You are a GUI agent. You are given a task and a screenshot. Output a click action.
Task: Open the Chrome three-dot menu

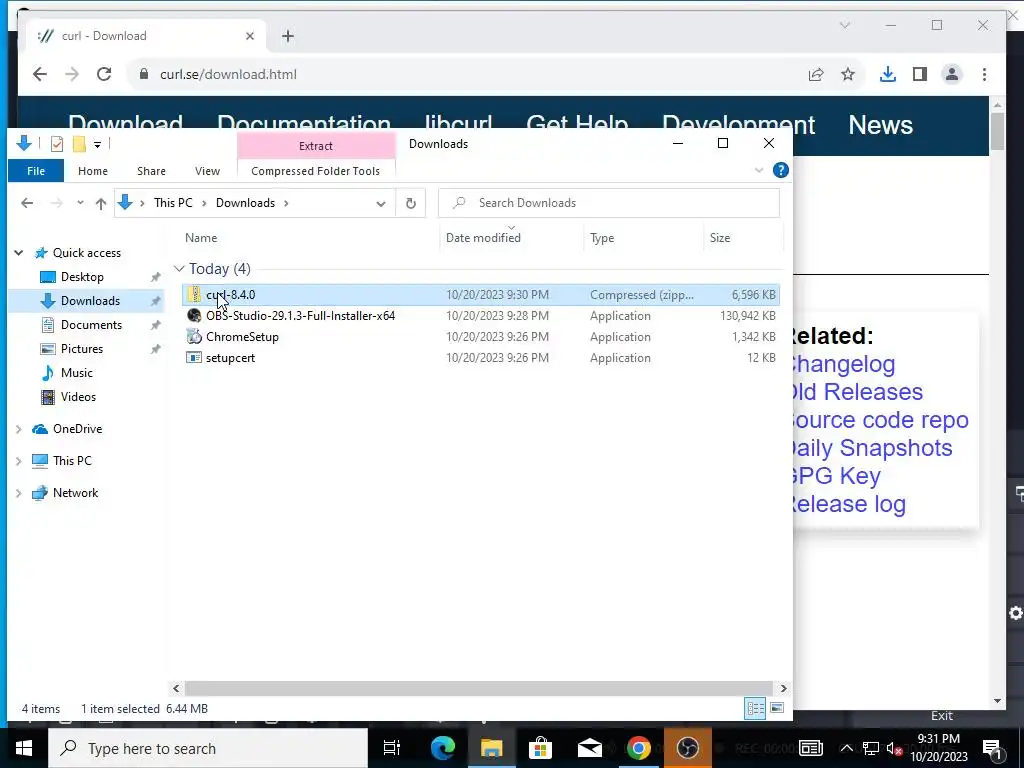tap(984, 74)
